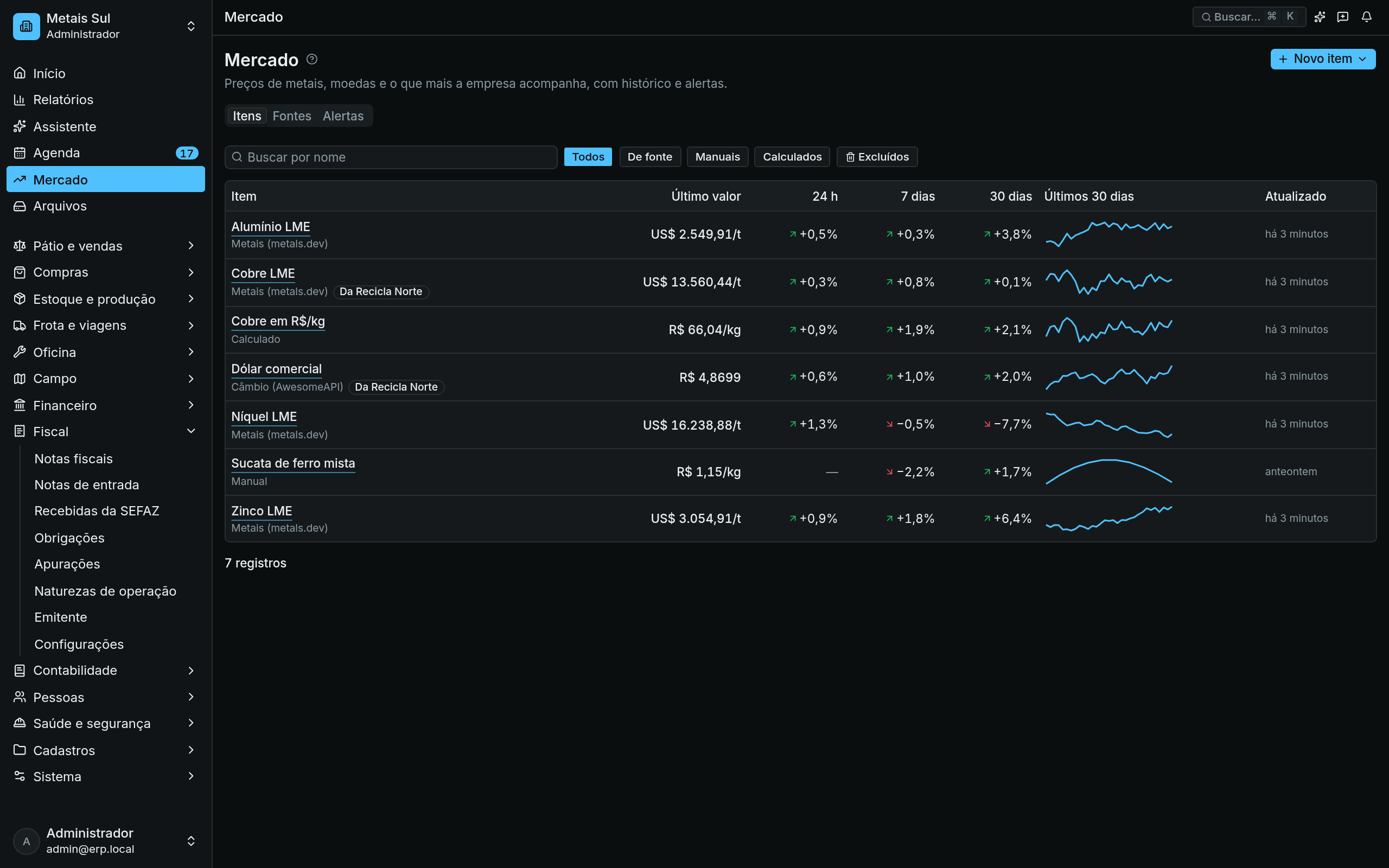Collapse the Fiscal section

click(106, 432)
